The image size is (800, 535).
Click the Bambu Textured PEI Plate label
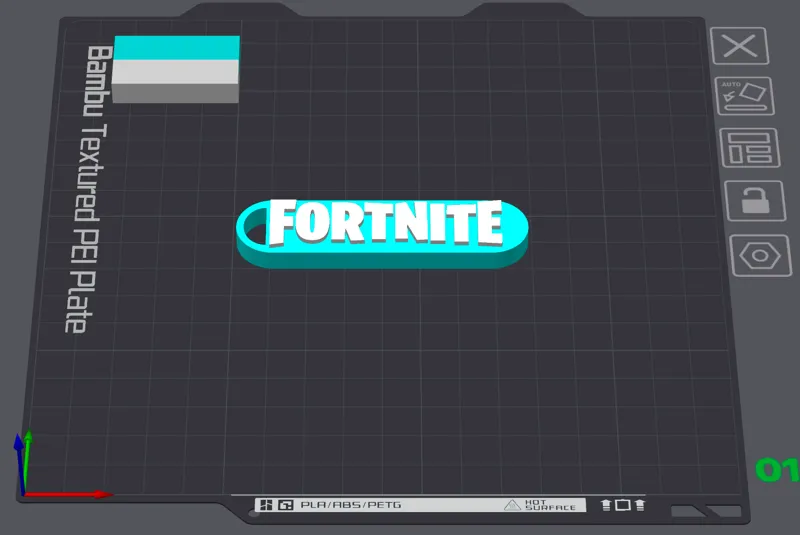tap(88, 189)
